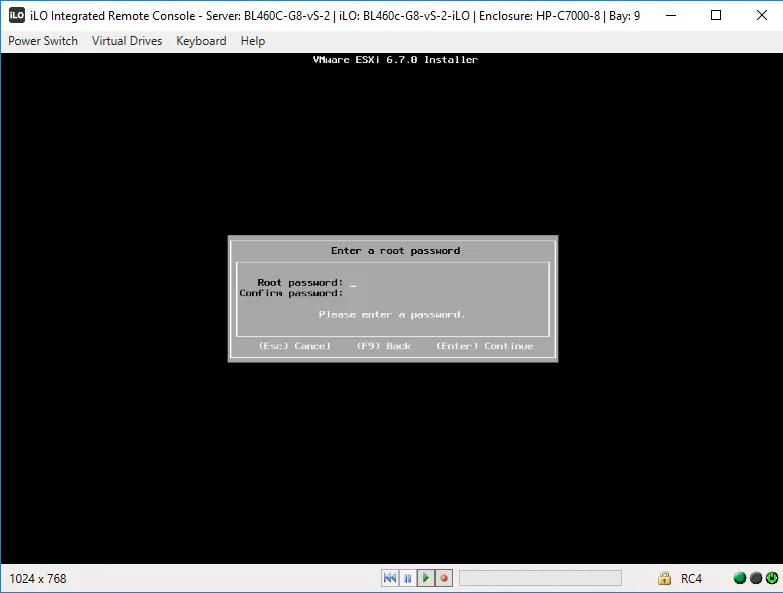Open the Help menu
The height and width of the screenshot is (593, 783).
tap(253, 41)
